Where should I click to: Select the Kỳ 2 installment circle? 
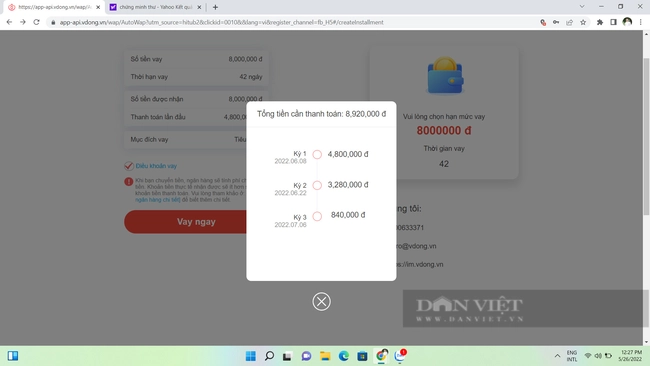[317, 185]
